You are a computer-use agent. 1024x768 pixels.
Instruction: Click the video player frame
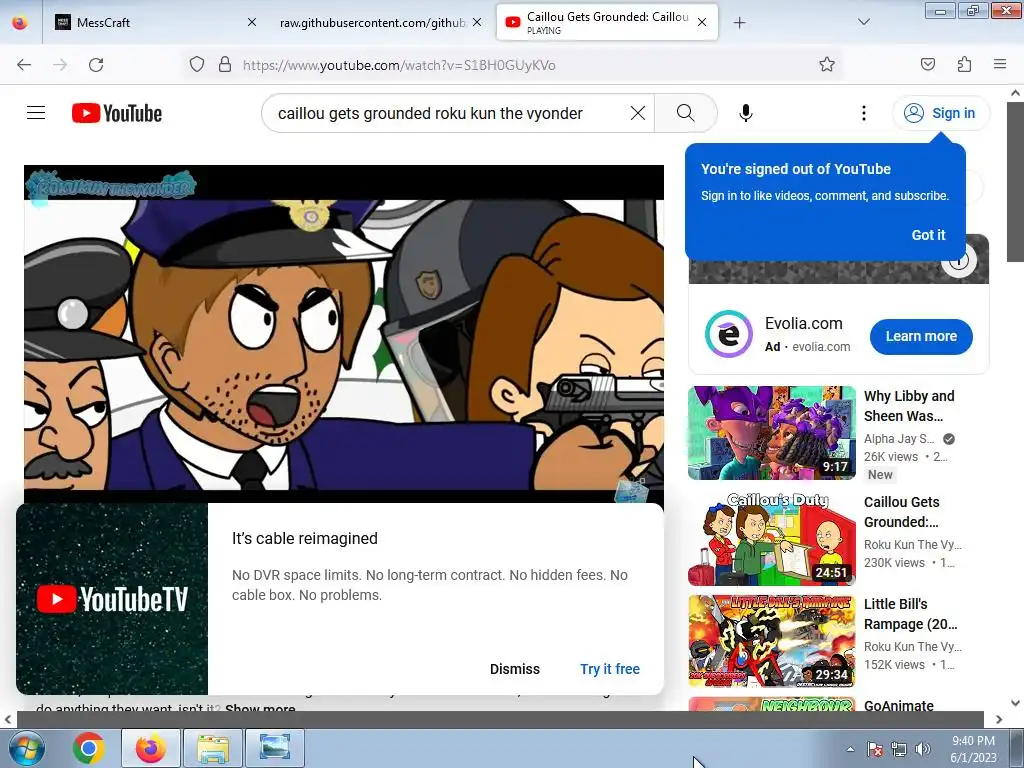click(x=344, y=334)
